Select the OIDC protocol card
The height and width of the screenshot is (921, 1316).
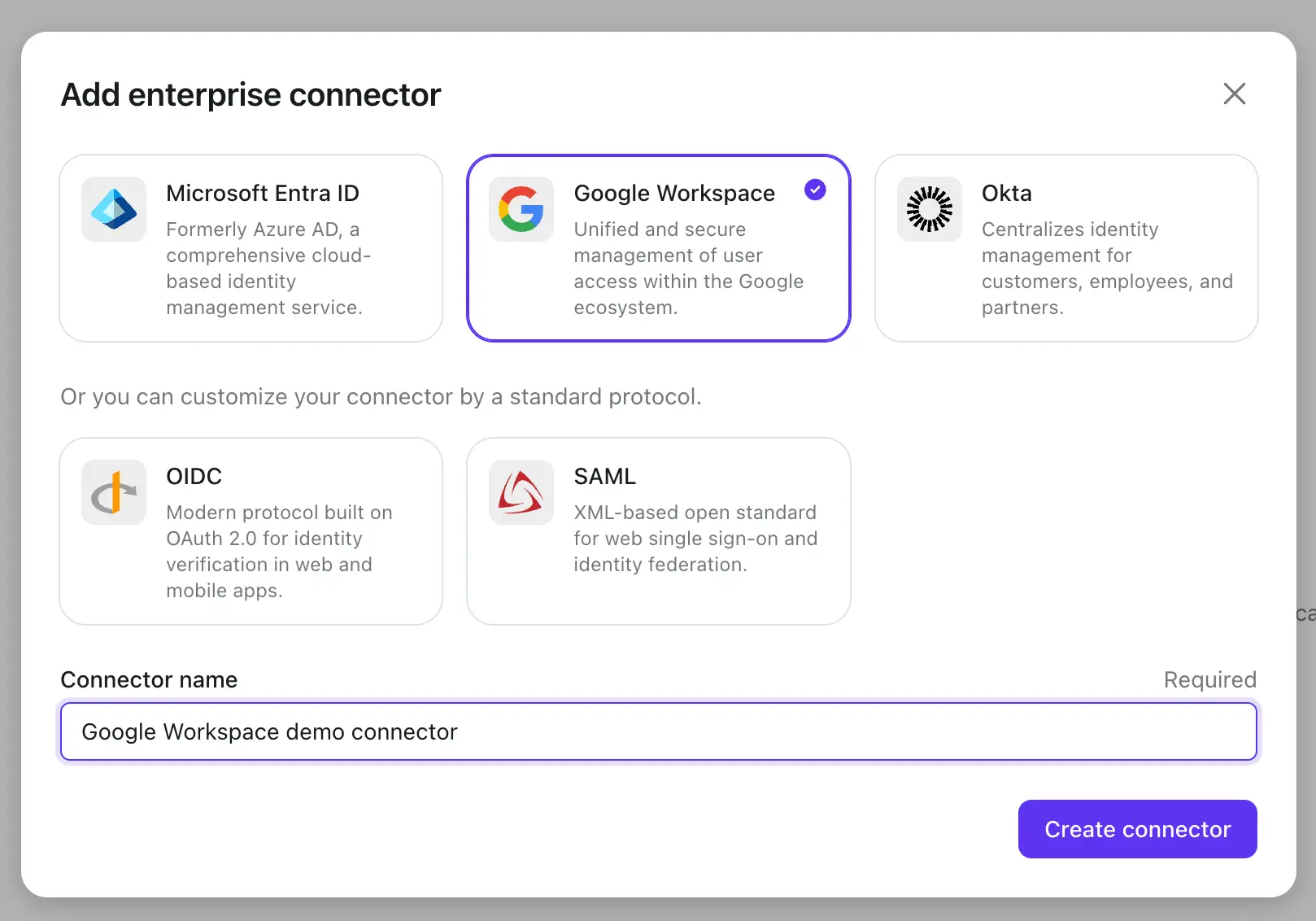click(x=251, y=530)
